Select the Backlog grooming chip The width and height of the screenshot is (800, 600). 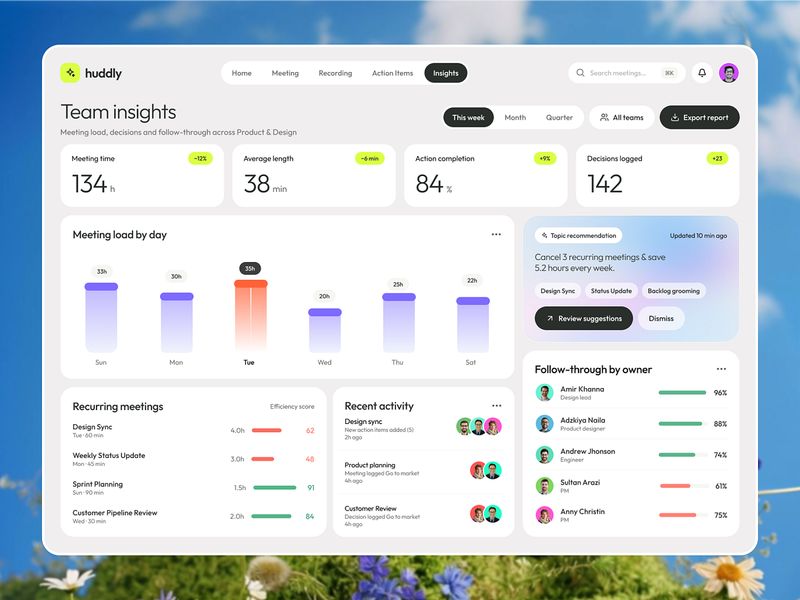(673, 291)
